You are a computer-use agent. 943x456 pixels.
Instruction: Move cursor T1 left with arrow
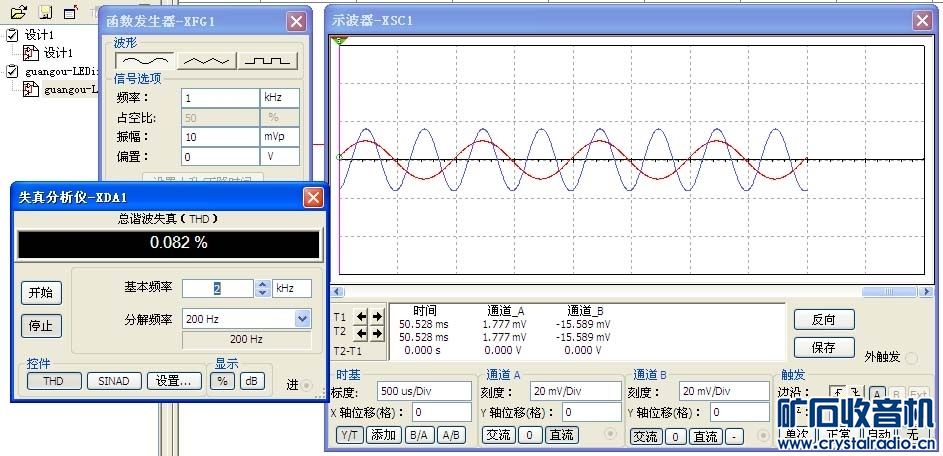pyautogui.click(x=362, y=317)
